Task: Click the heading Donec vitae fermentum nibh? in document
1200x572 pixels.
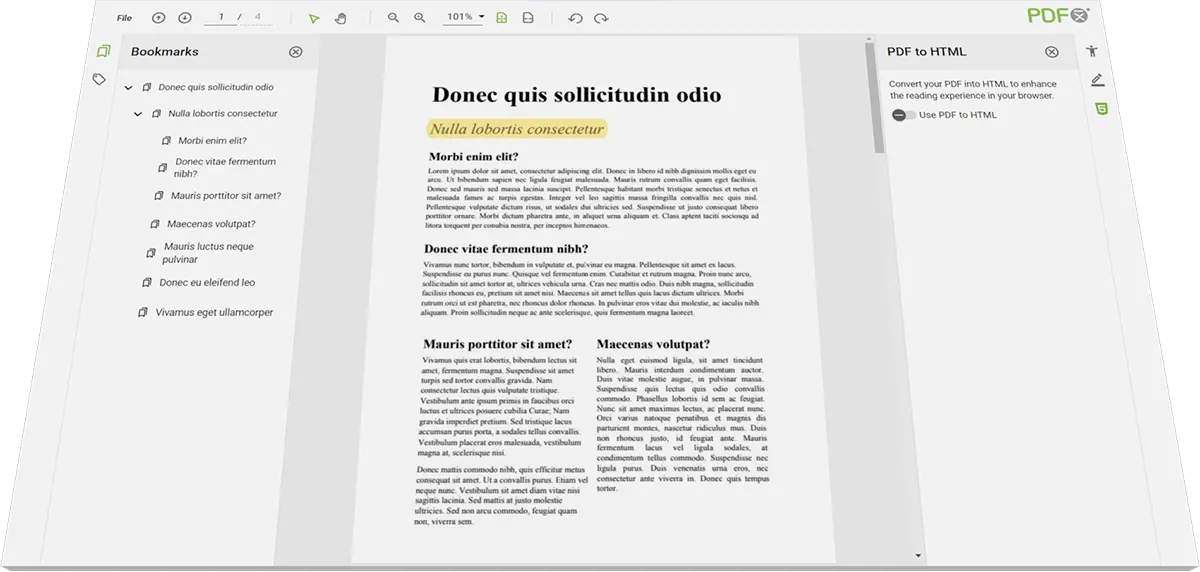Action: [506, 249]
